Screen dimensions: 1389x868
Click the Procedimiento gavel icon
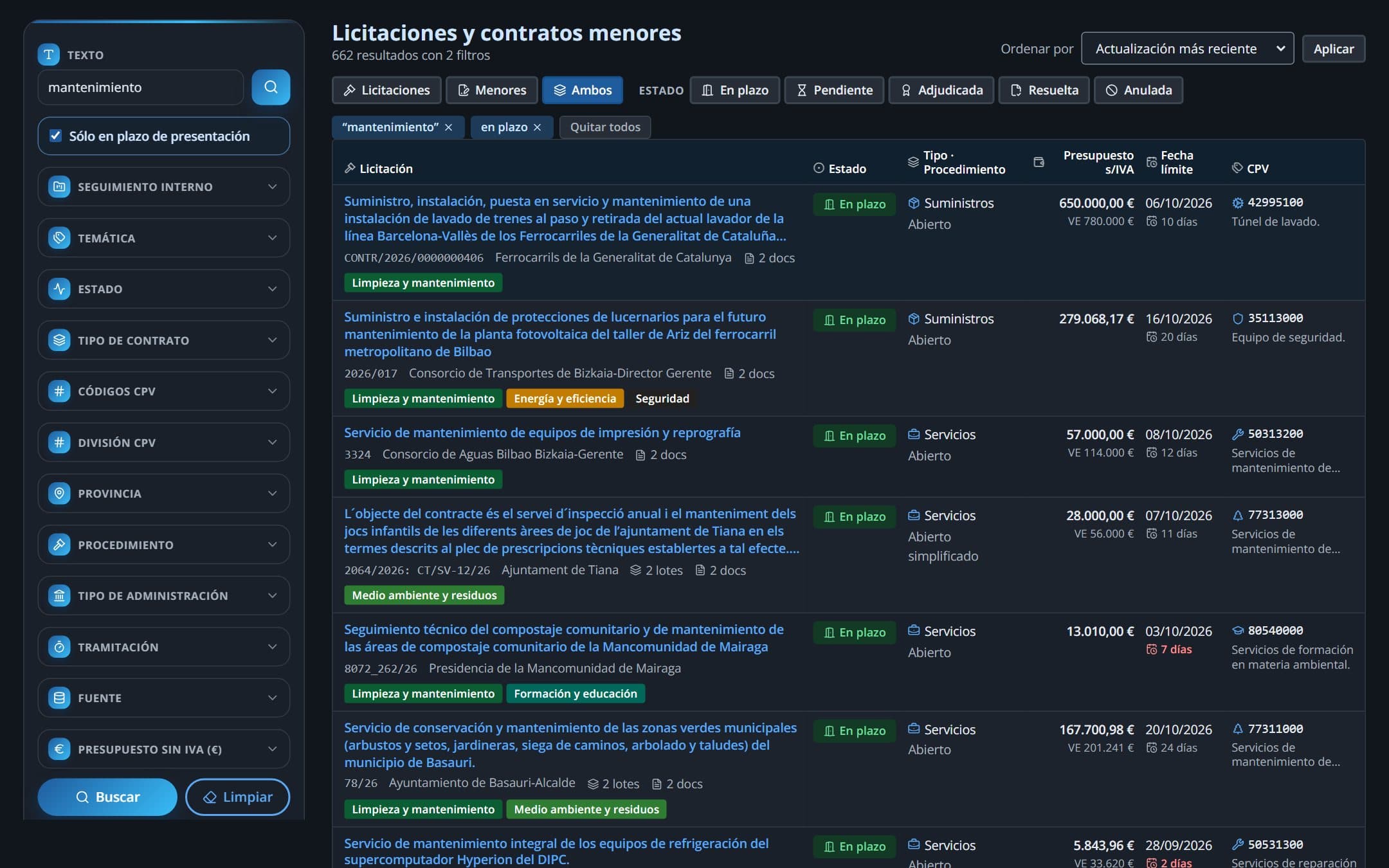tap(59, 545)
